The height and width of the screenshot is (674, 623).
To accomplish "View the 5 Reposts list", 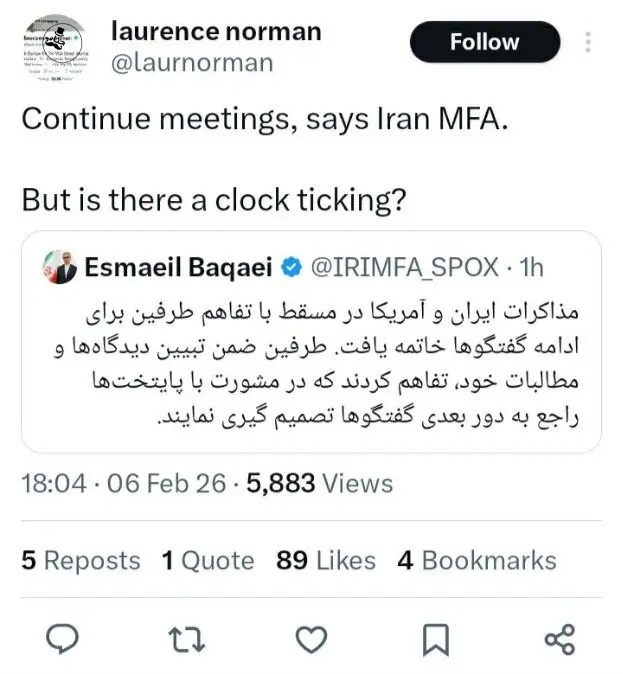I will point(81,561).
